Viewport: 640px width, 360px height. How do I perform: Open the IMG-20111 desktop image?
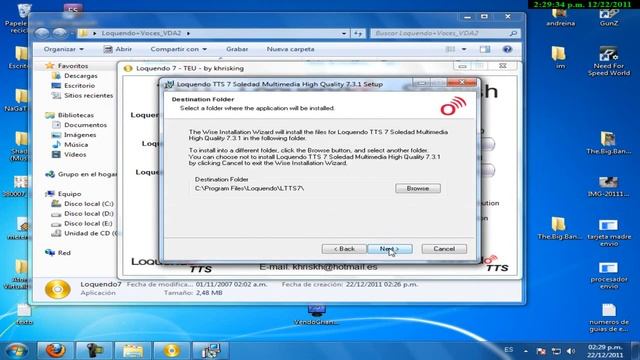click(609, 187)
